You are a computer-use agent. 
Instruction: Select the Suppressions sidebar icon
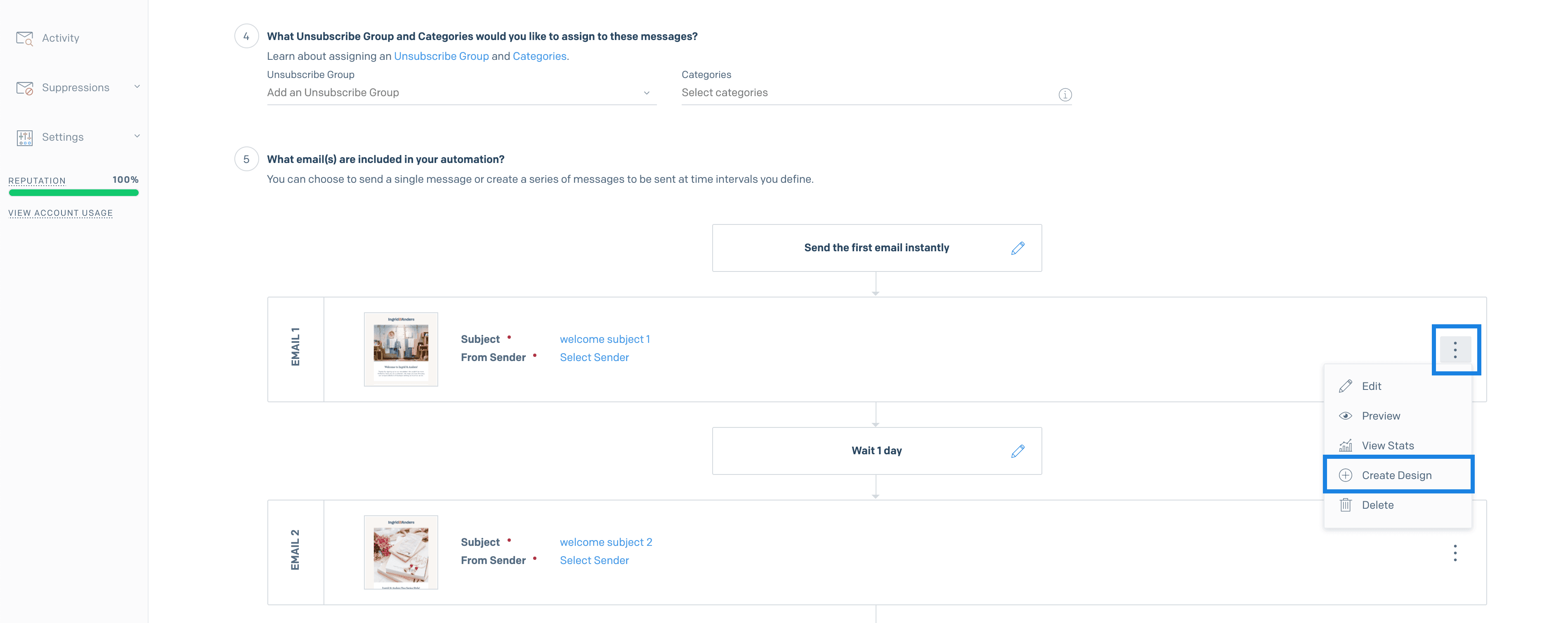(x=24, y=87)
